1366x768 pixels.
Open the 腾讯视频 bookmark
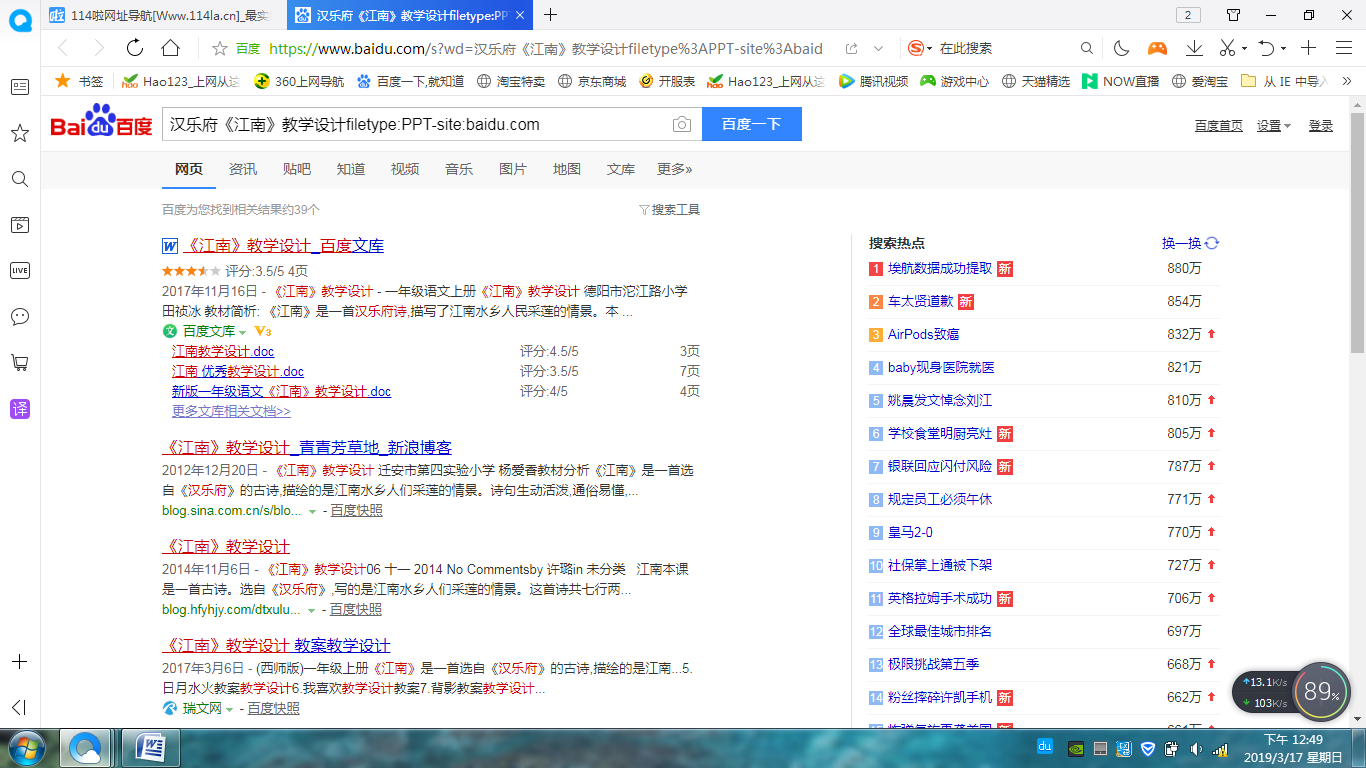click(874, 81)
